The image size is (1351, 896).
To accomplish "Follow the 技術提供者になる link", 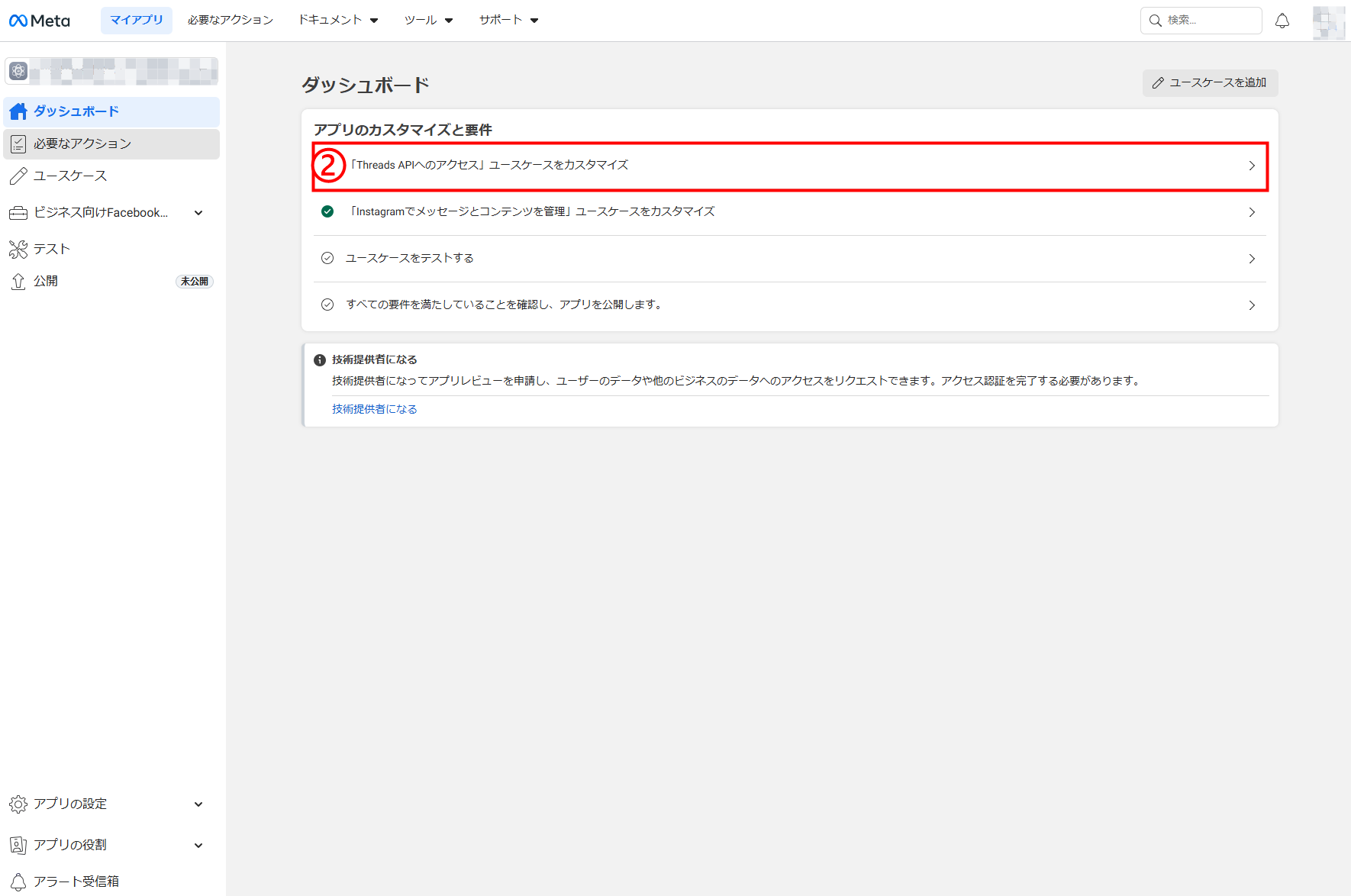I will 375,409.
